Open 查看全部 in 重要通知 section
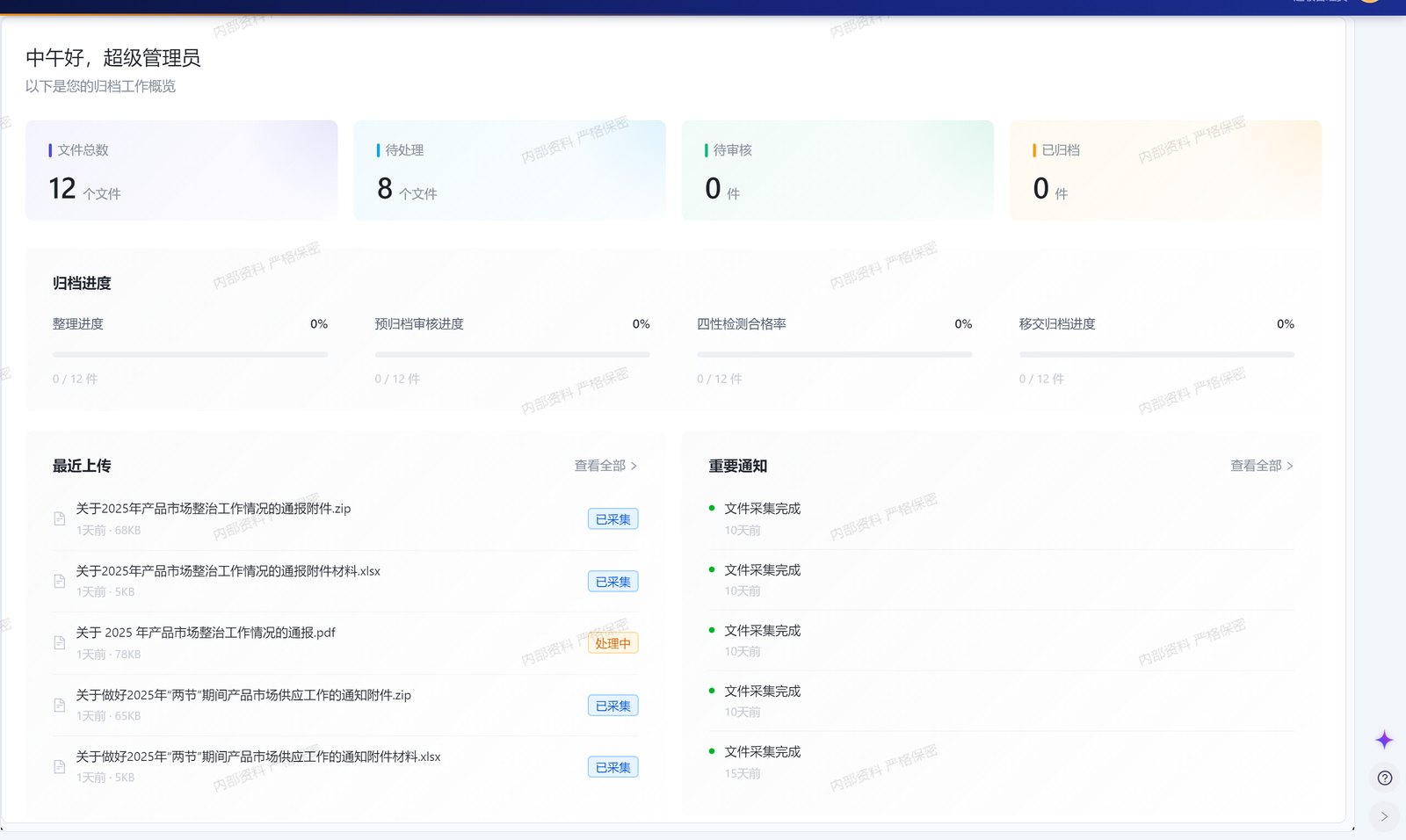 1262,466
